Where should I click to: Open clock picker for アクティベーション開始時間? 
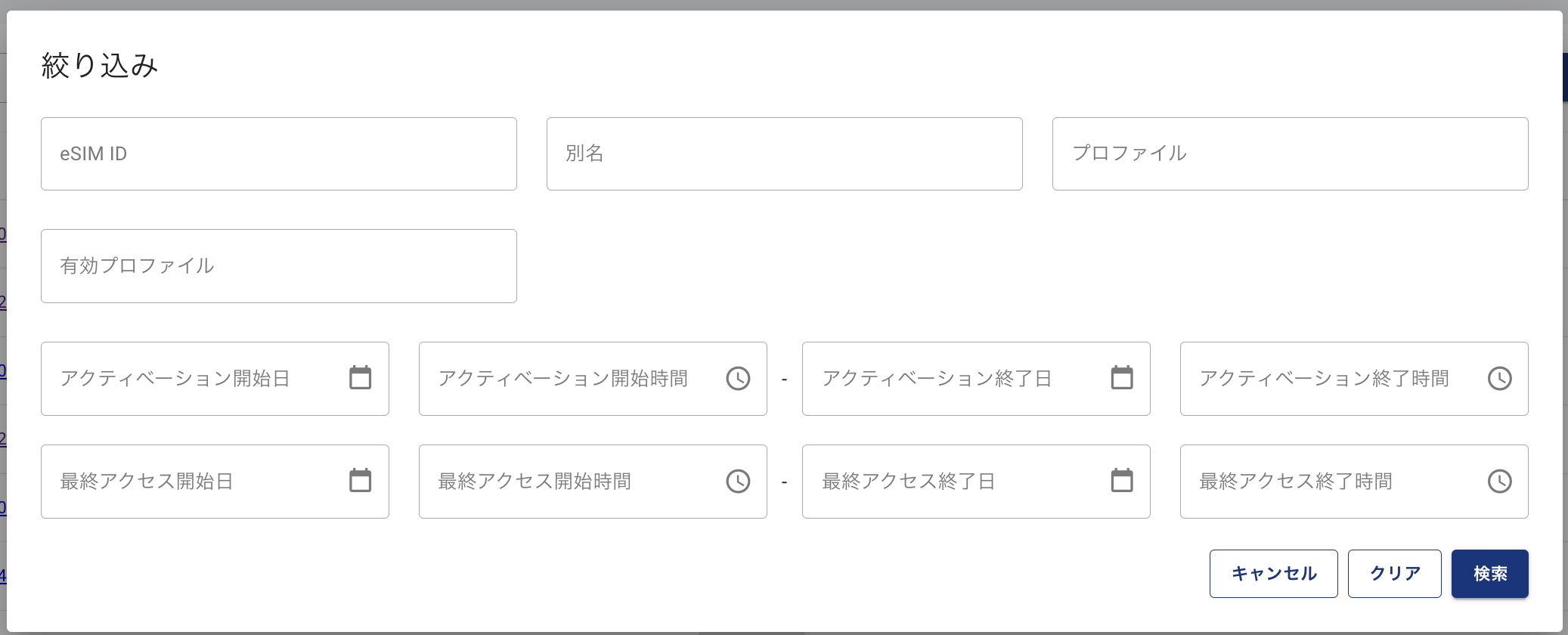(x=738, y=378)
